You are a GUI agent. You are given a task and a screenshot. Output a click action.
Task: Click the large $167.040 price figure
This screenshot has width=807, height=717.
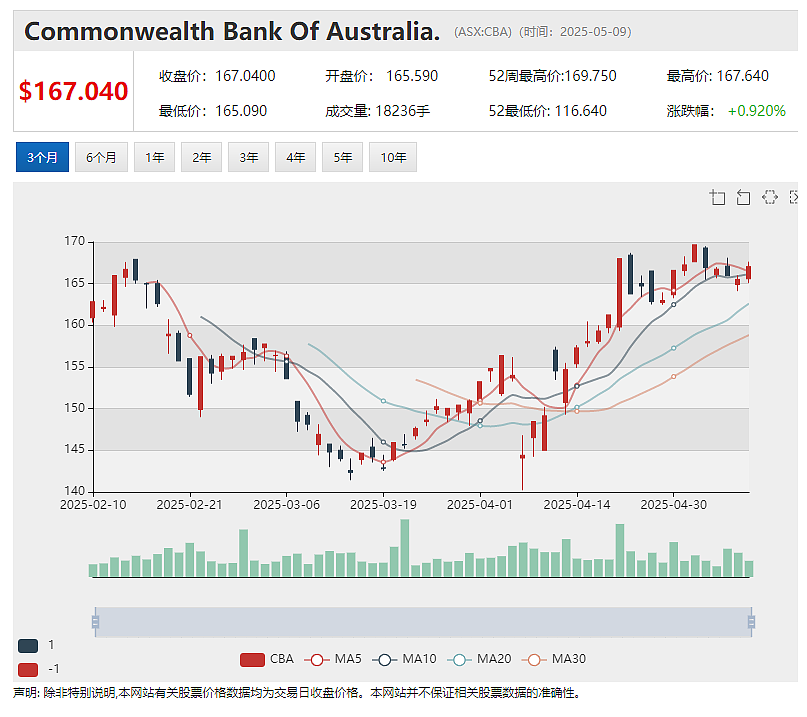coord(73,91)
